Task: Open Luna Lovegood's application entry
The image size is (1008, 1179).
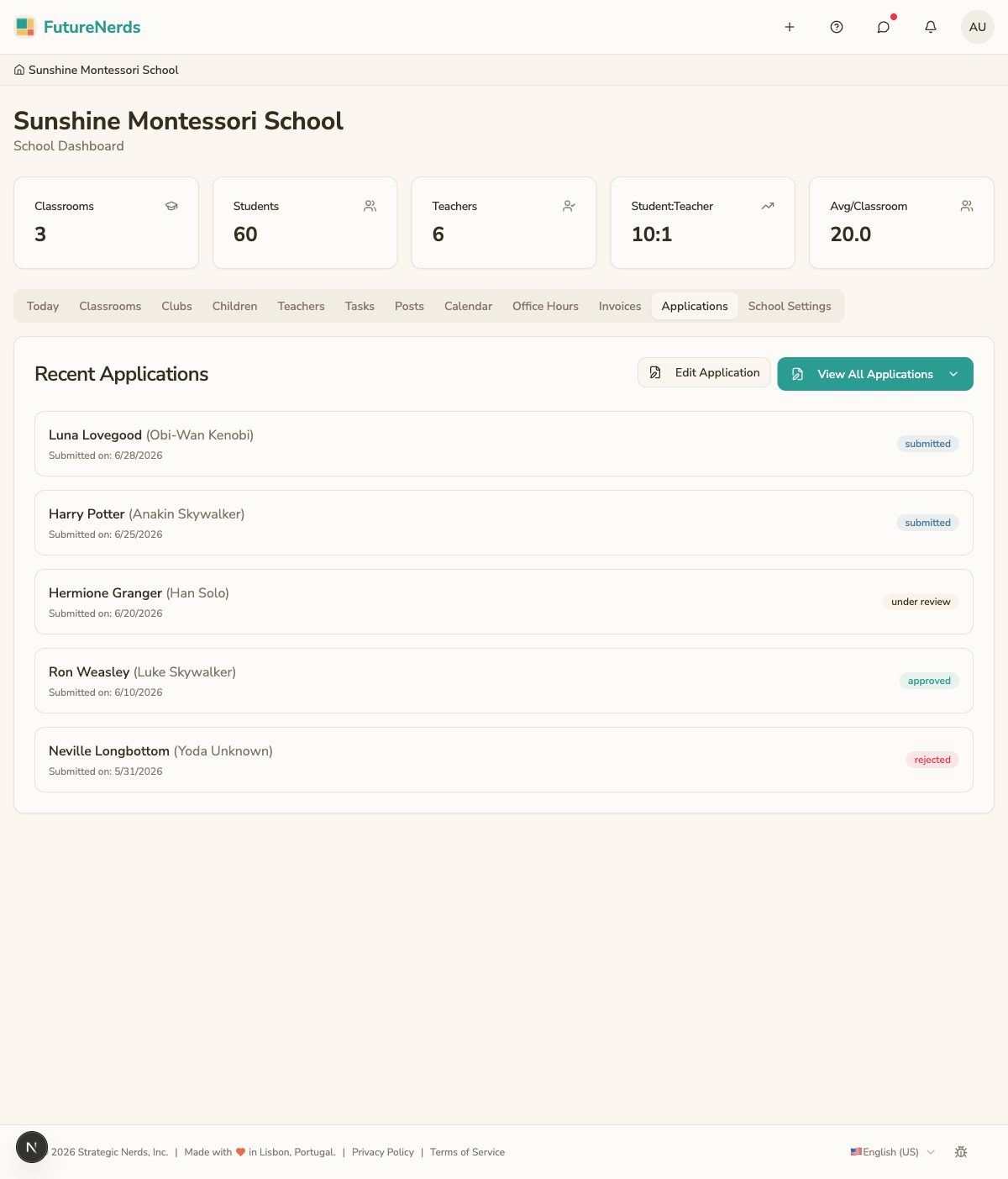Action: 504,444
